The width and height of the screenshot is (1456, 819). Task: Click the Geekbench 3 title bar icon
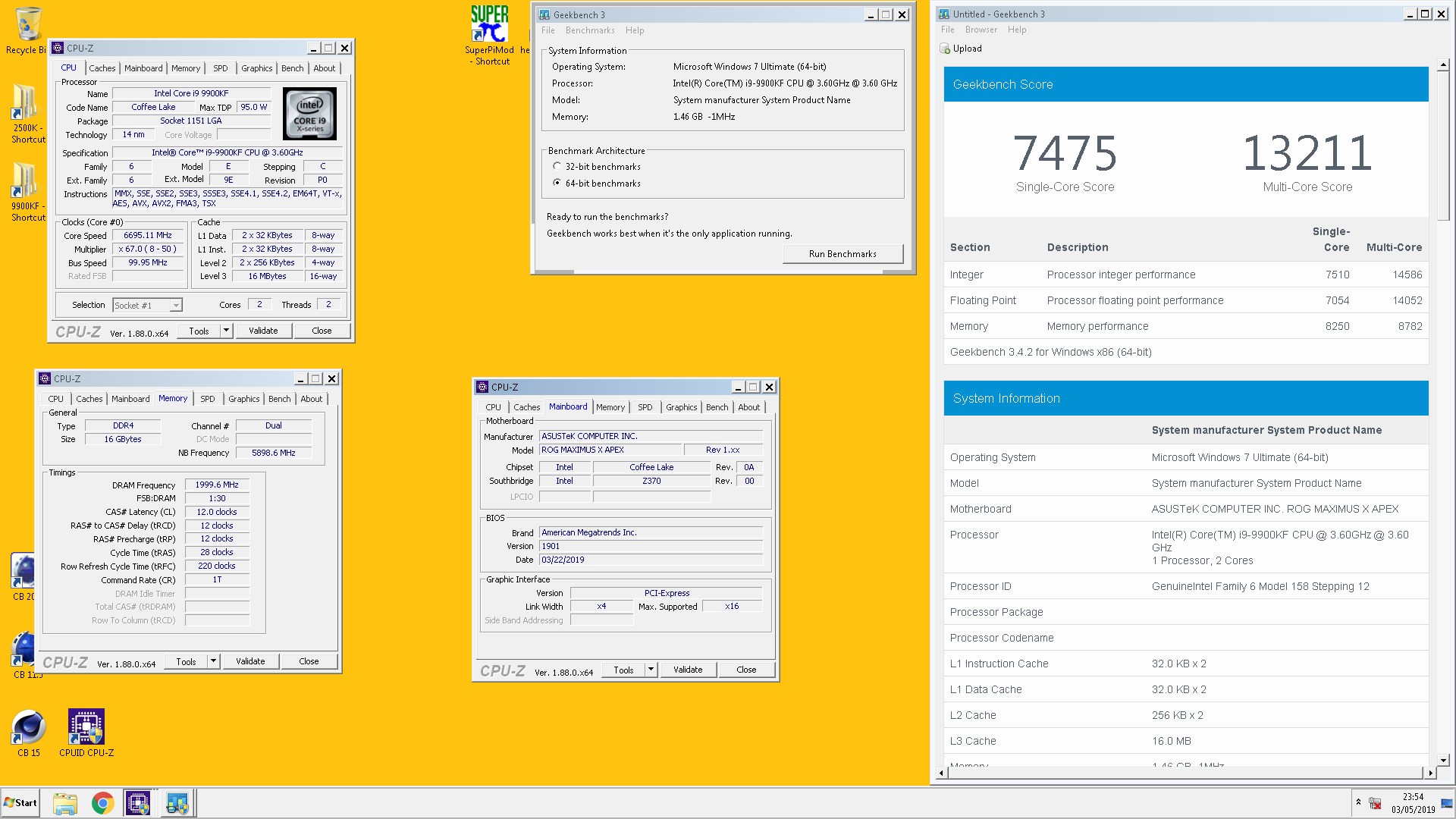pos(544,14)
